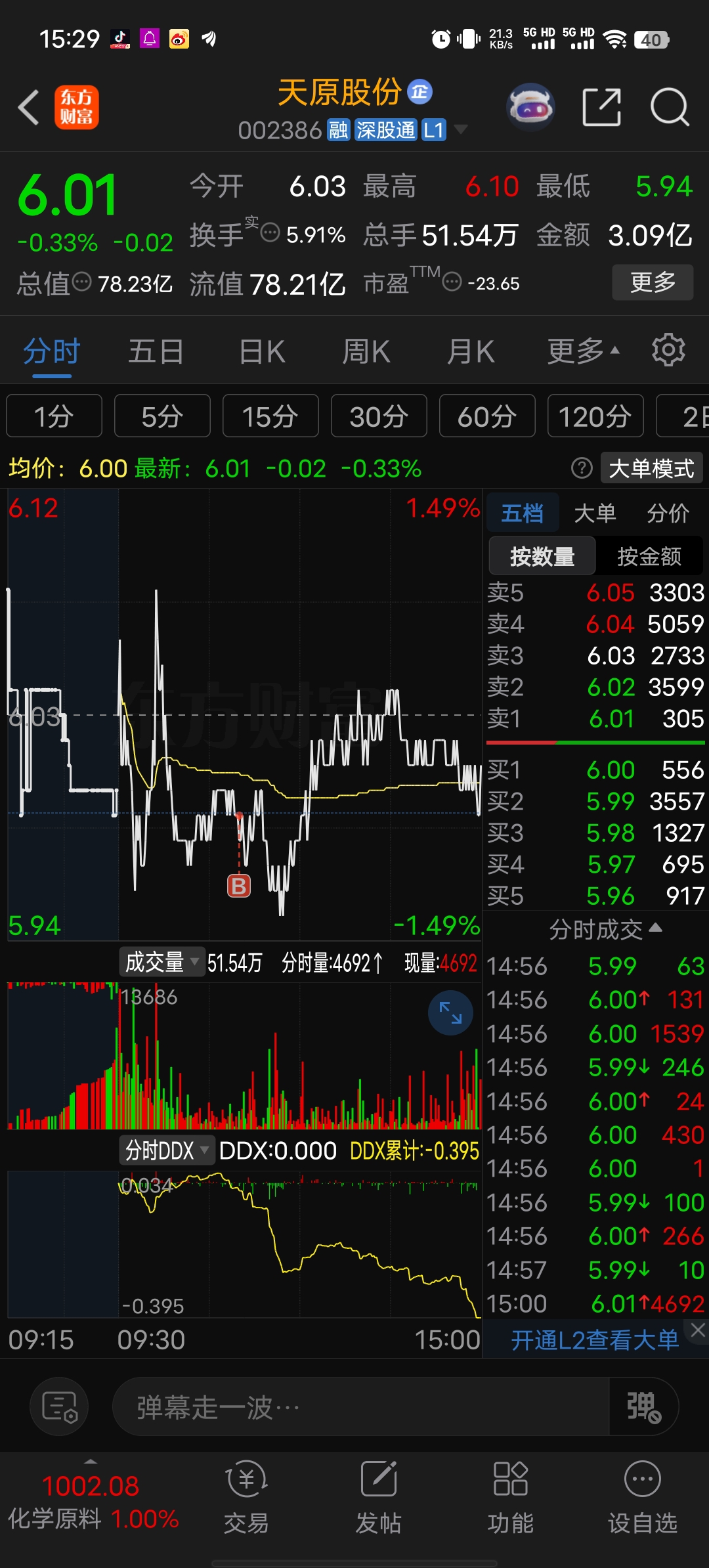The width and height of the screenshot is (709, 1568).
Task: Tap the help question mark icon
Action: [x=582, y=468]
